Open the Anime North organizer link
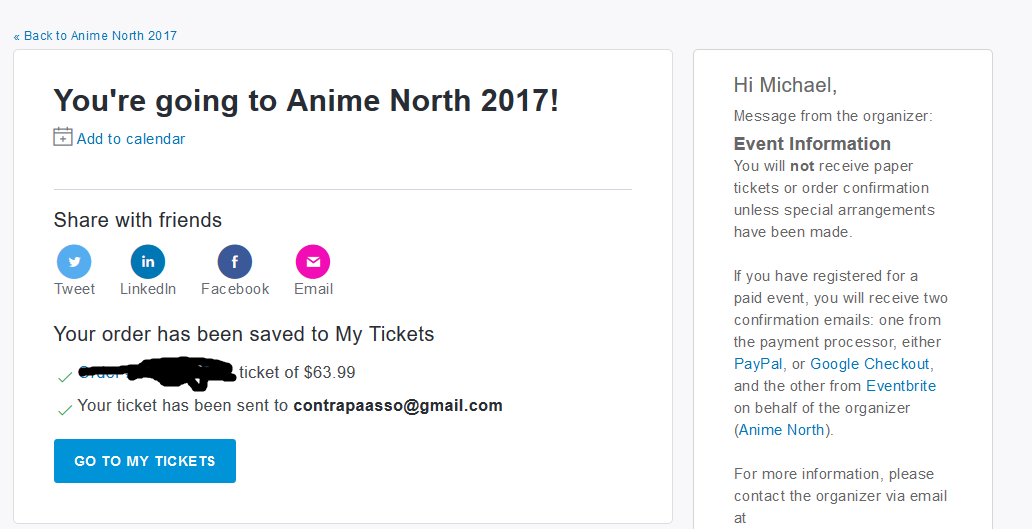 click(782, 430)
